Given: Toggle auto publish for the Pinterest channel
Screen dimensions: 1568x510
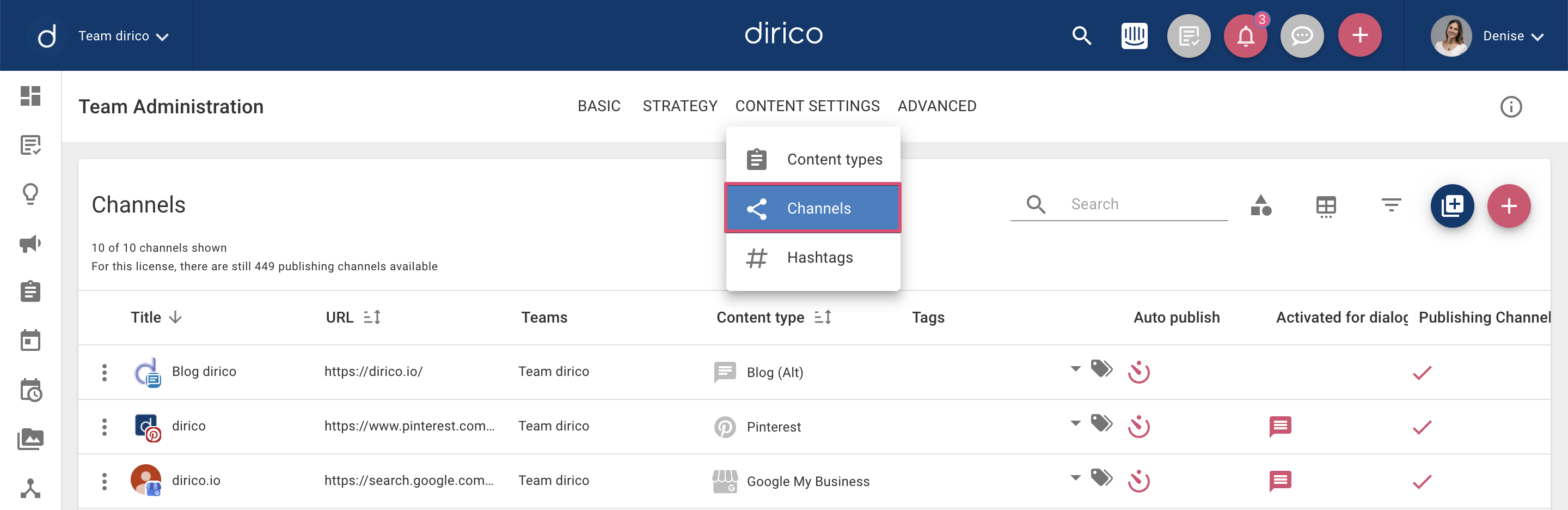Looking at the screenshot, I should coord(1138,427).
